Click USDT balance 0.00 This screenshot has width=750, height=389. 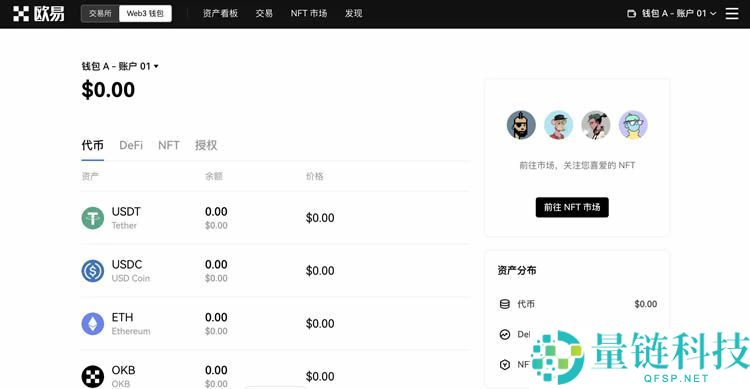pyautogui.click(x=216, y=211)
